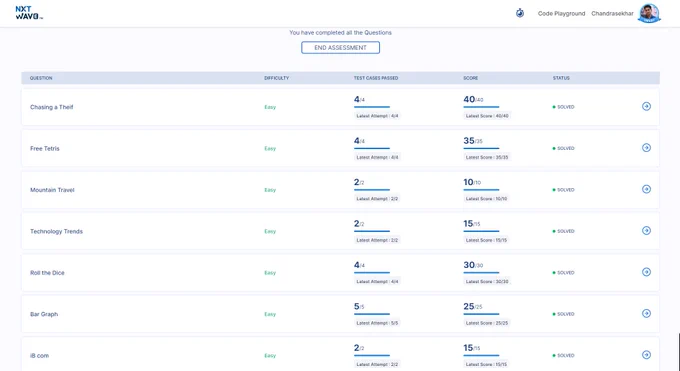Click the SCORE column header
Viewport: 680px width, 371px height.
[x=471, y=78]
